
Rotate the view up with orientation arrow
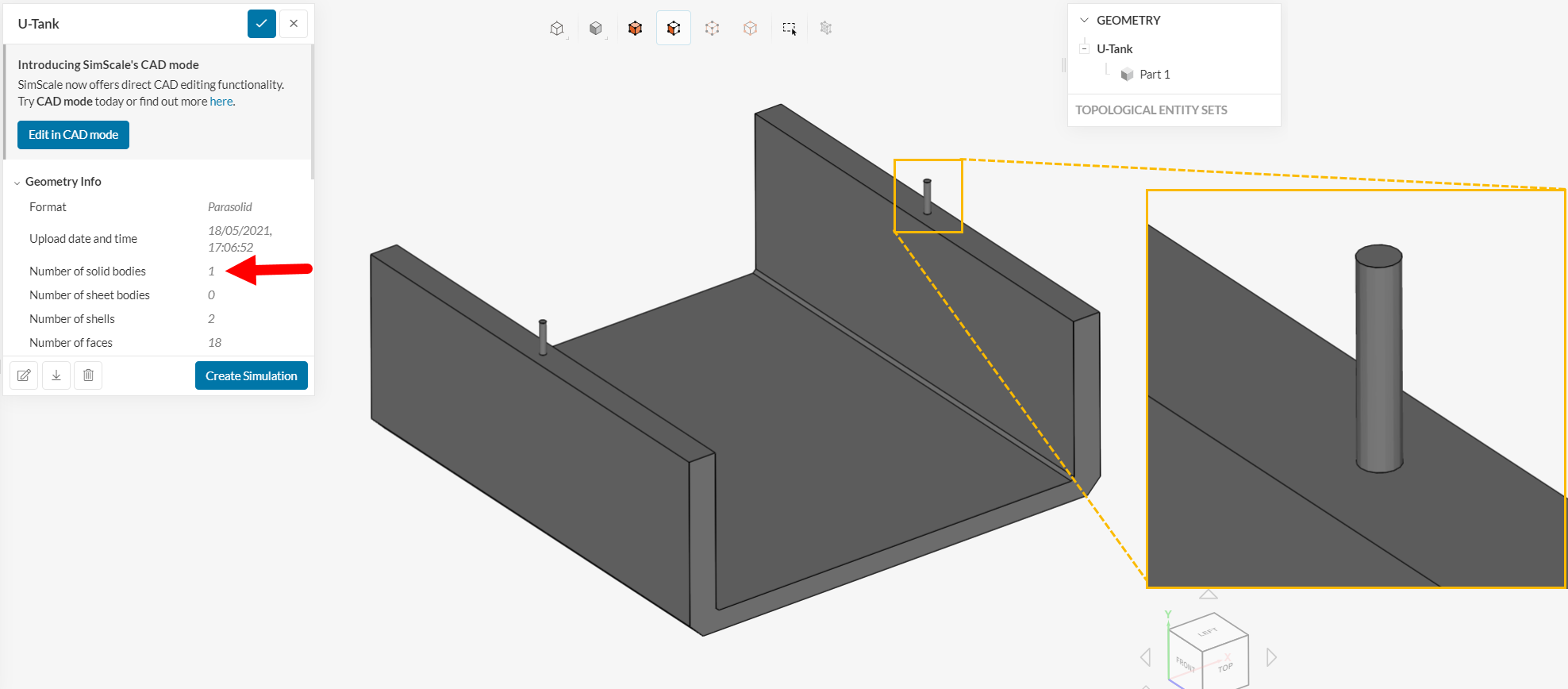coord(1209,594)
